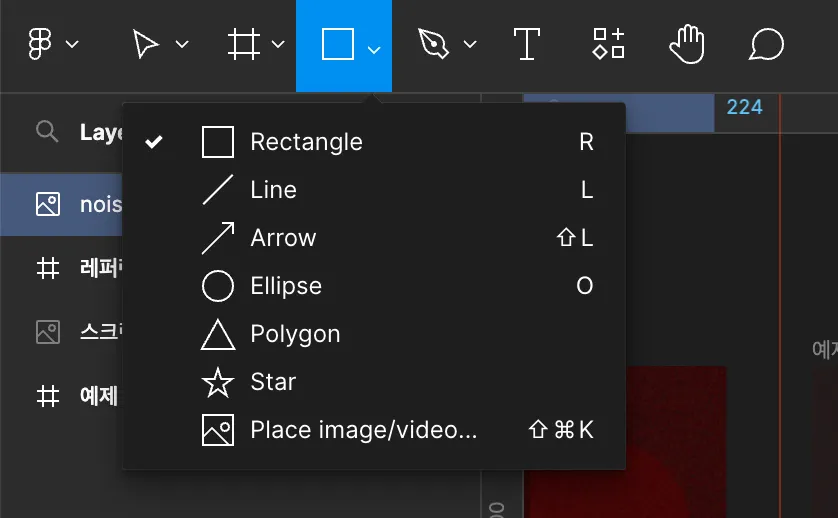This screenshot has width=838, height=518.
Task: Click the Rectangle shape tool button
Action: coord(337,45)
